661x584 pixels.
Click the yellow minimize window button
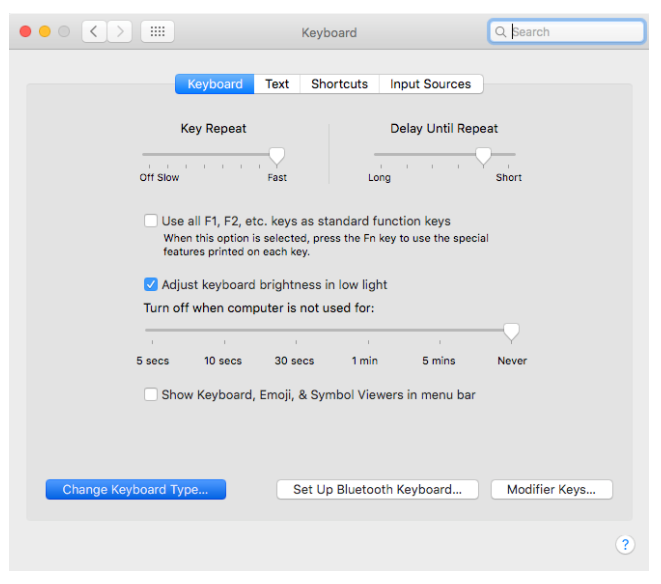(x=45, y=32)
